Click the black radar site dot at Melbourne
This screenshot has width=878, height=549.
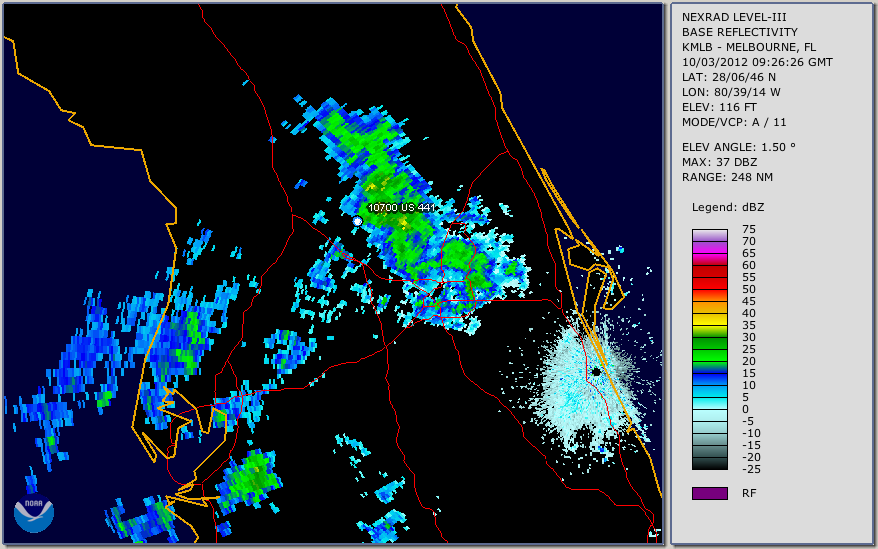596,372
